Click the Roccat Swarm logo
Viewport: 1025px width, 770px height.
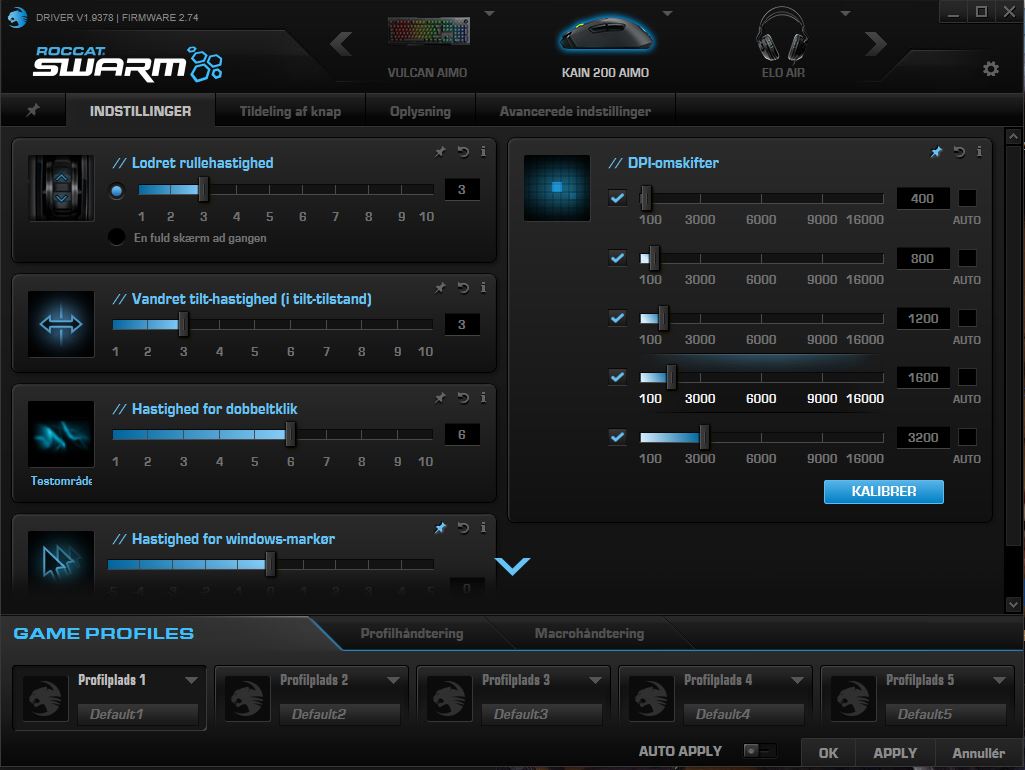point(127,64)
